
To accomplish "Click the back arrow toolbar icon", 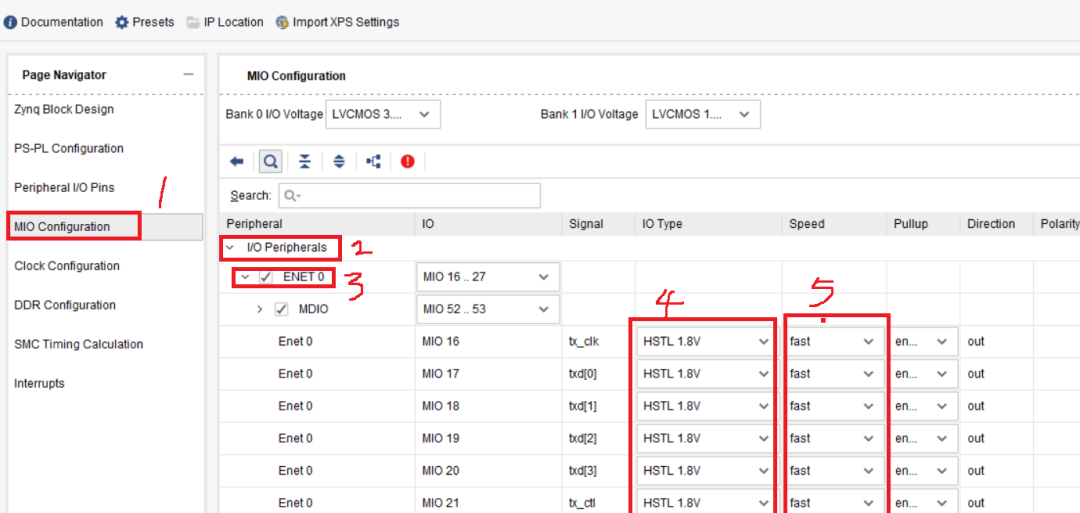I will pyautogui.click(x=237, y=161).
